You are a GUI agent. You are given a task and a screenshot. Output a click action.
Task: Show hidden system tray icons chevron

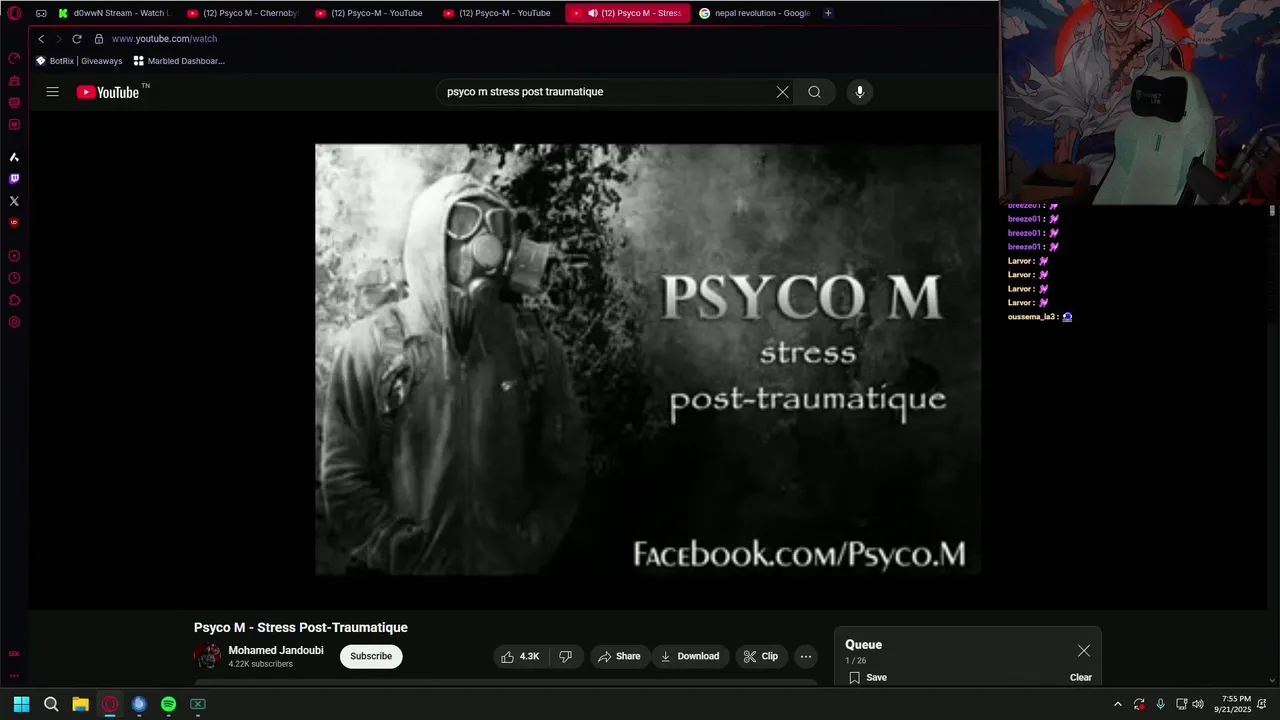pyautogui.click(x=1117, y=704)
